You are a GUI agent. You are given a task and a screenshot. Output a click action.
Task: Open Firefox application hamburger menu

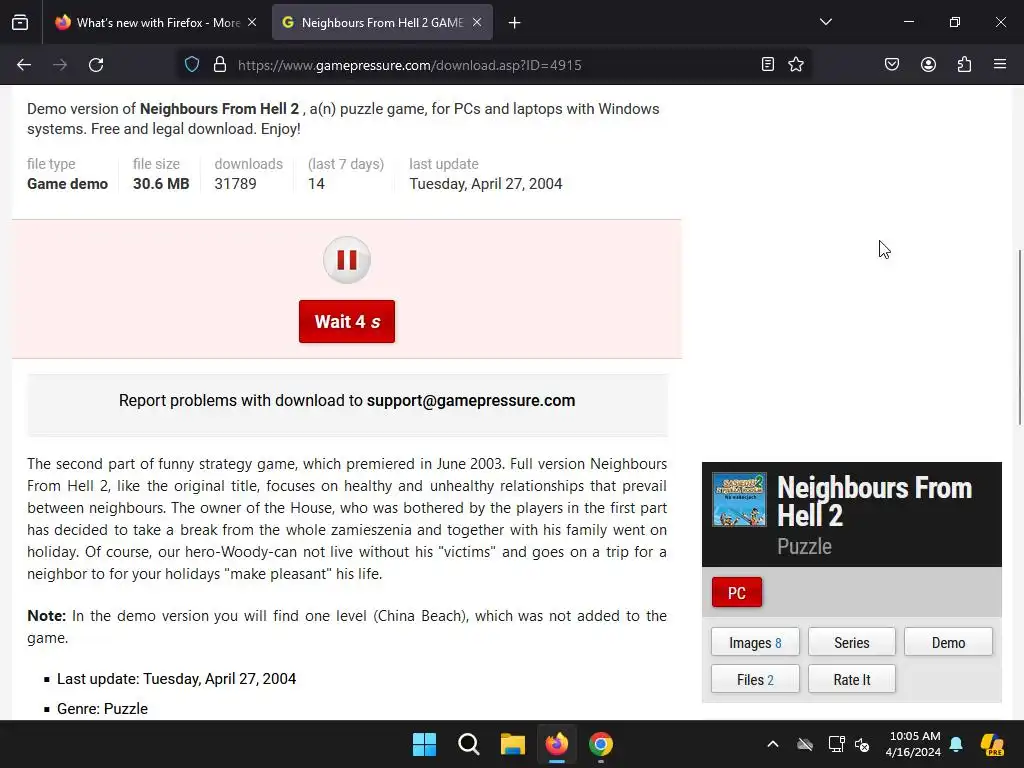pos(1000,64)
